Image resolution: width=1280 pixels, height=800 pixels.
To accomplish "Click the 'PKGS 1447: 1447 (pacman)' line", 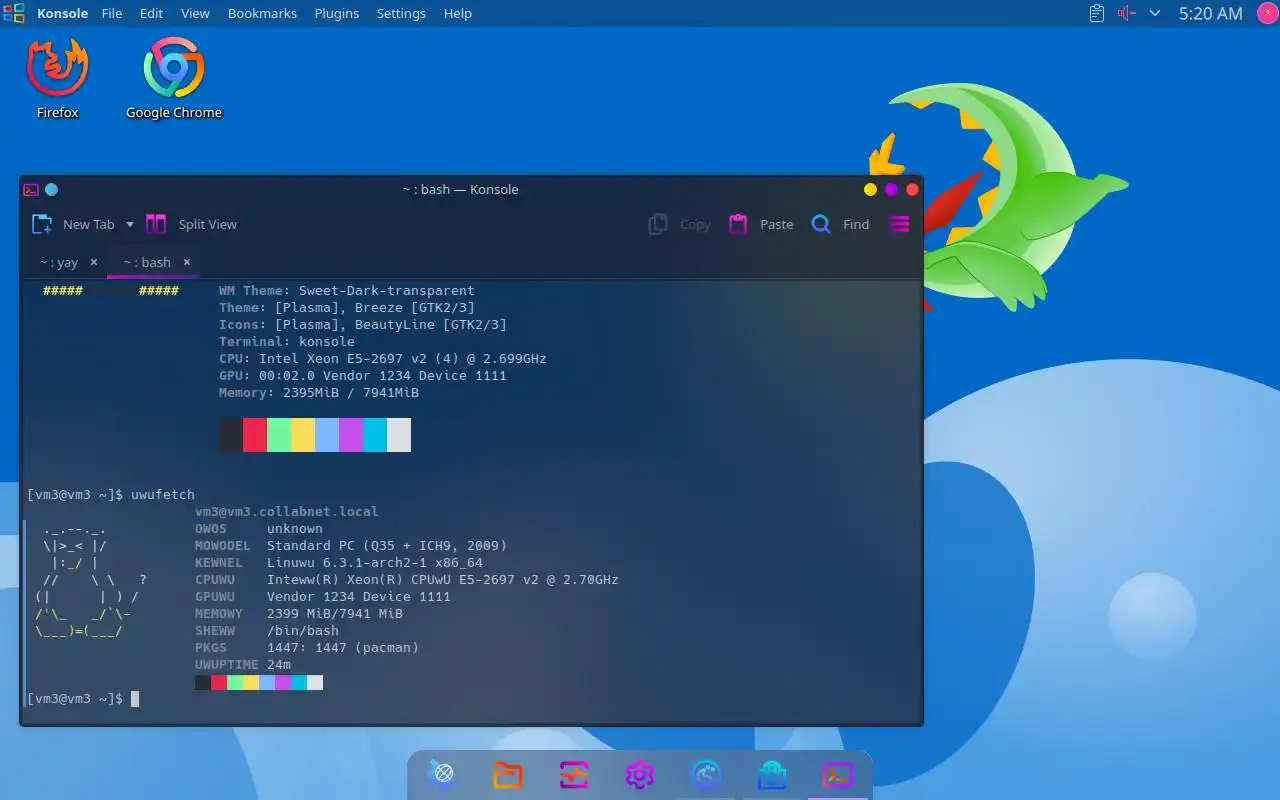I will click(x=307, y=647).
